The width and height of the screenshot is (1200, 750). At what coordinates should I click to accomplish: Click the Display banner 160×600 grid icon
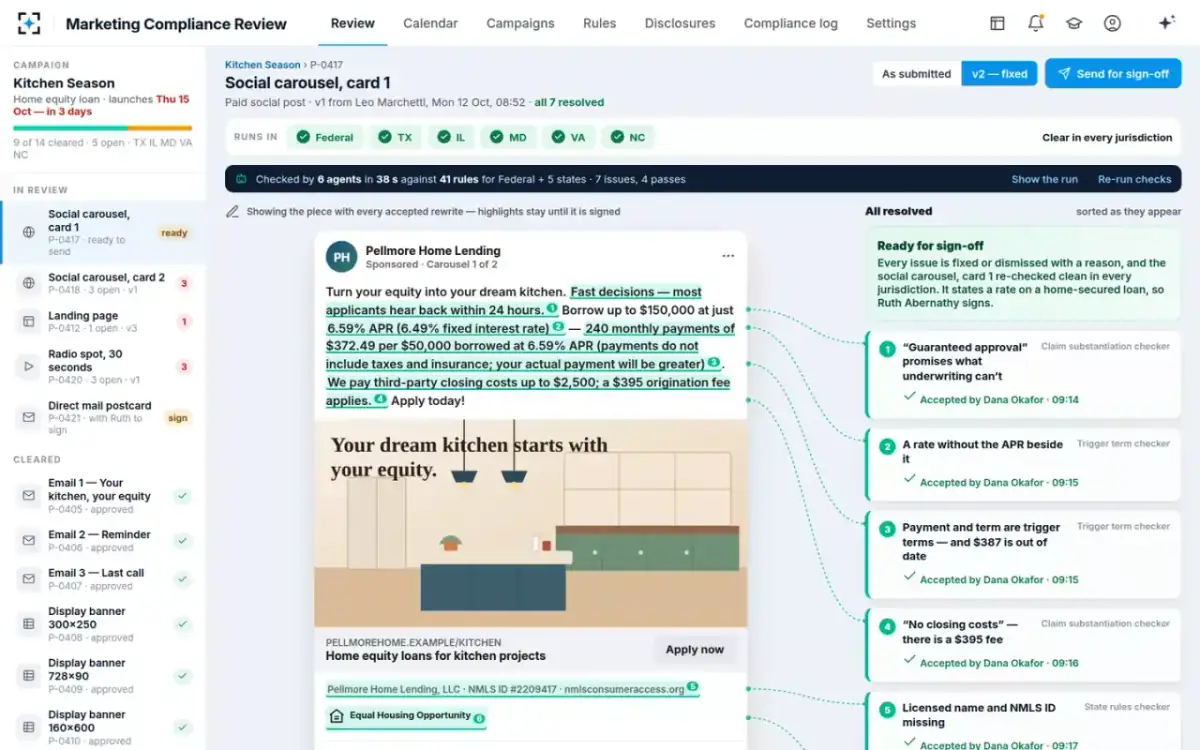[x=28, y=727]
